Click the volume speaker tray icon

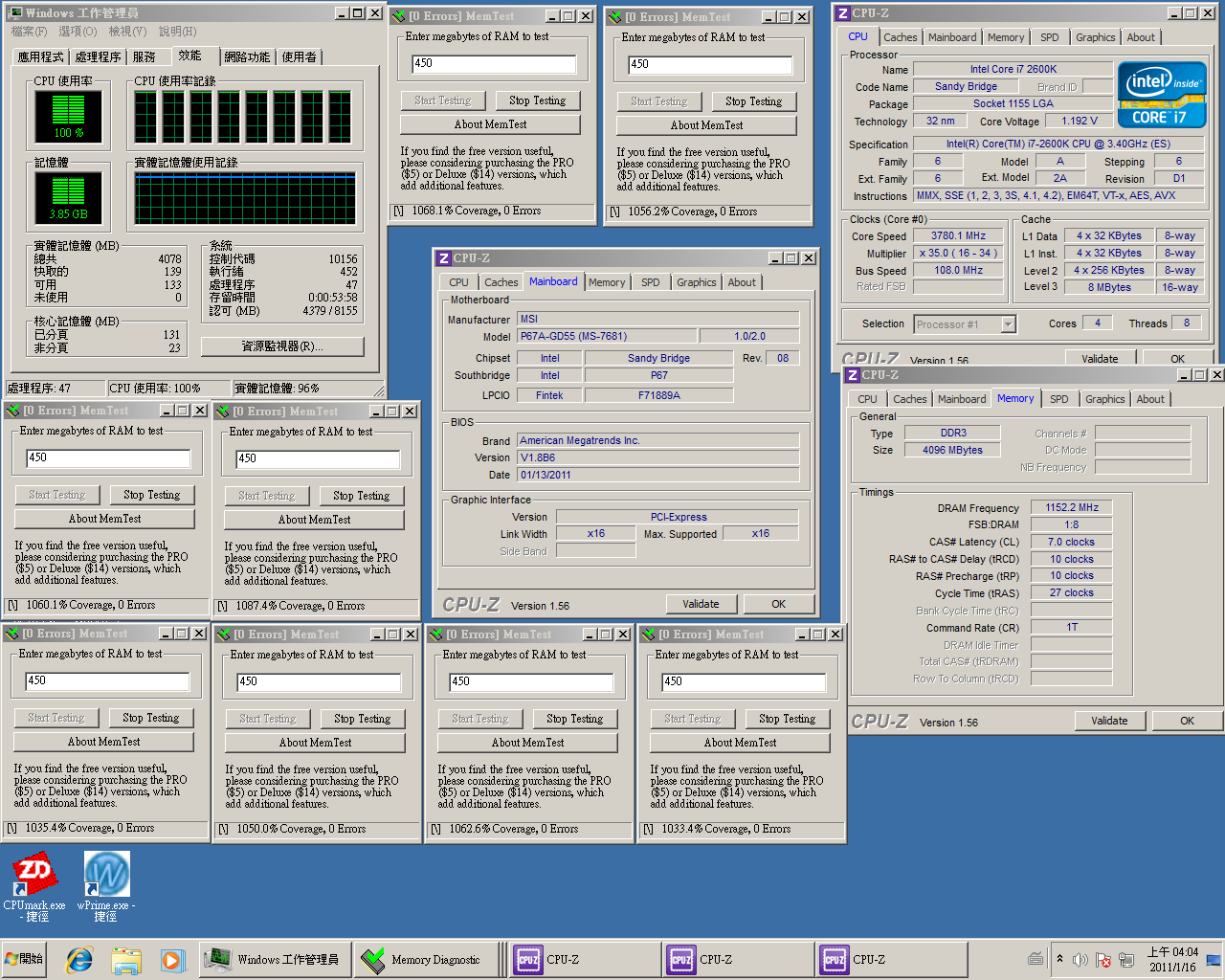point(1080,959)
